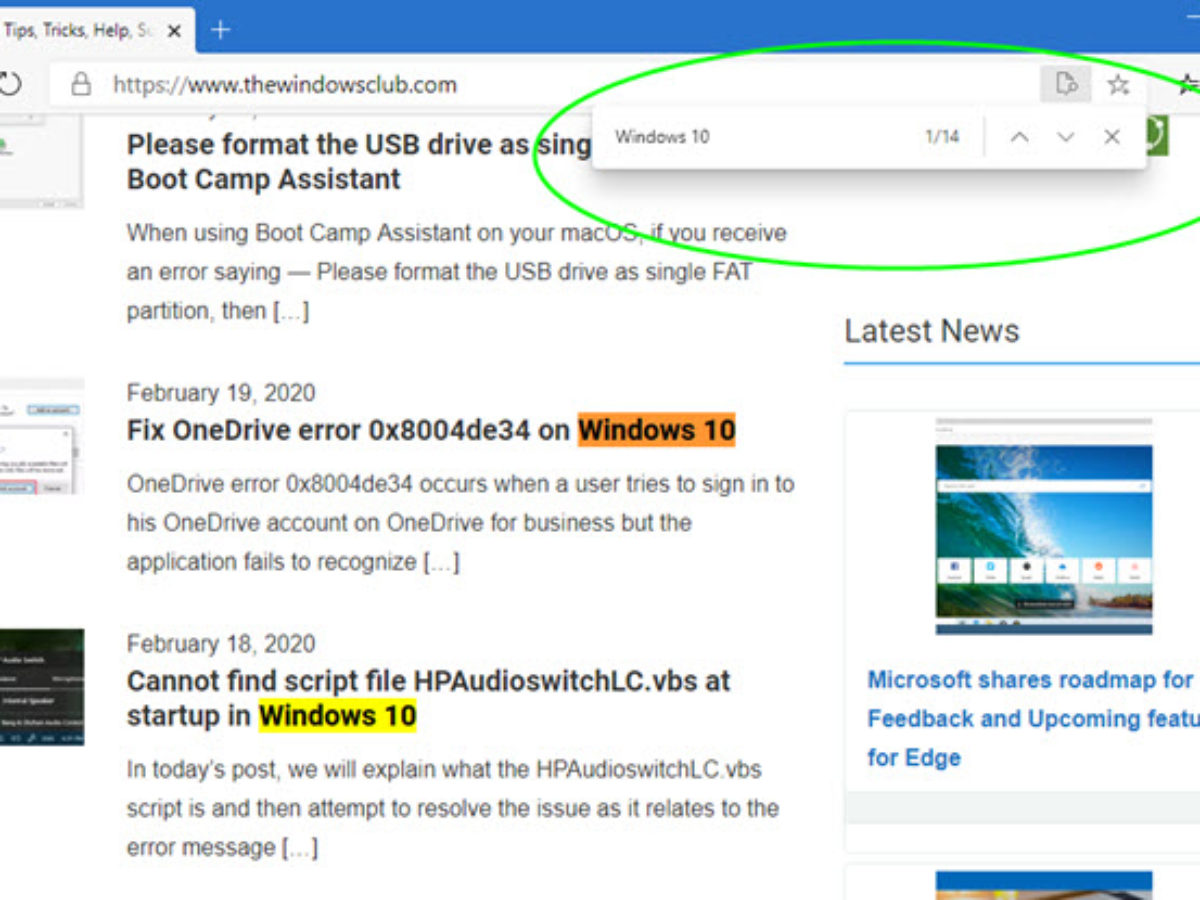Click the HPAudioswitch article thumbnail
This screenshot has height=900, width=1200.
click(42, 686)
